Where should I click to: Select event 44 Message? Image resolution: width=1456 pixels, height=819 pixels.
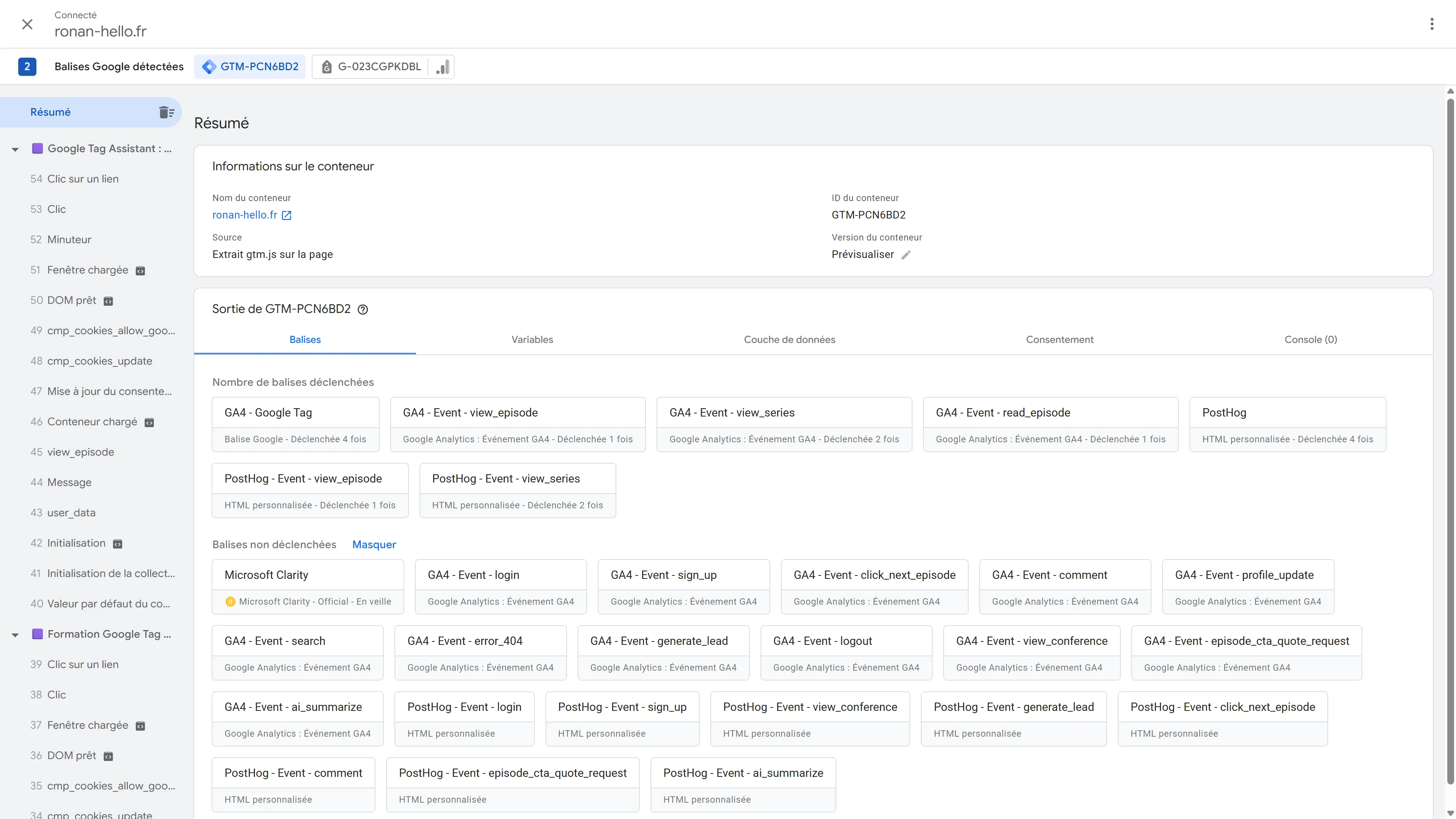coord(91,483)
